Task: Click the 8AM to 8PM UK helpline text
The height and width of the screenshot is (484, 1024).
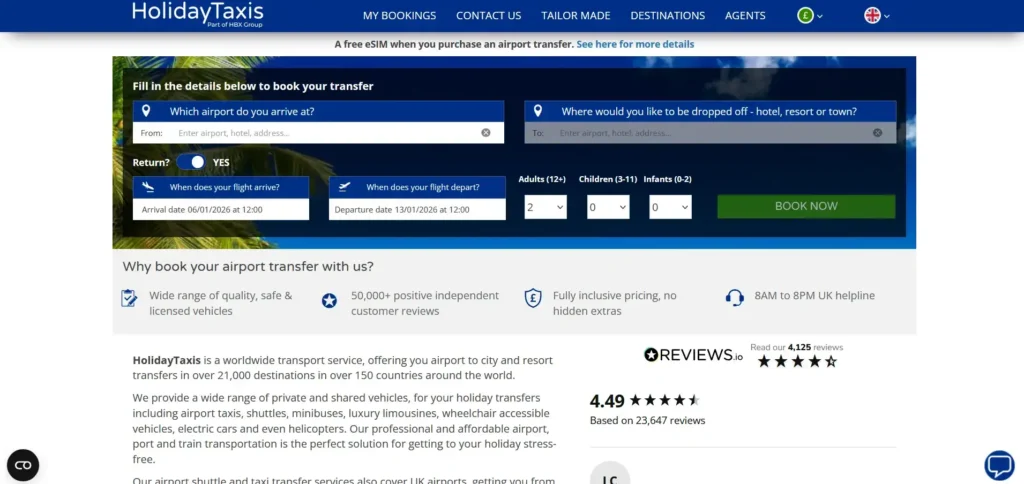Action: 814,295
